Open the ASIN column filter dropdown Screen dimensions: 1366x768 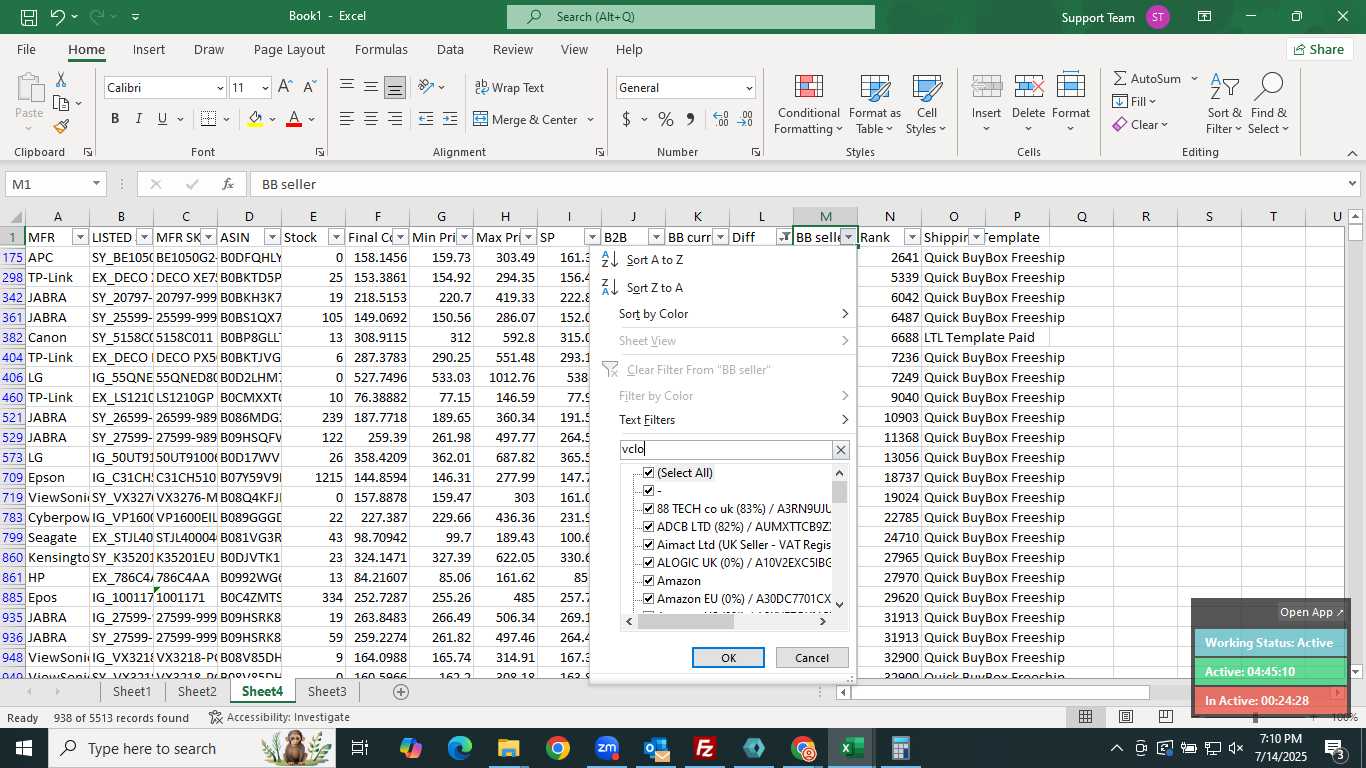pos(272,237)
